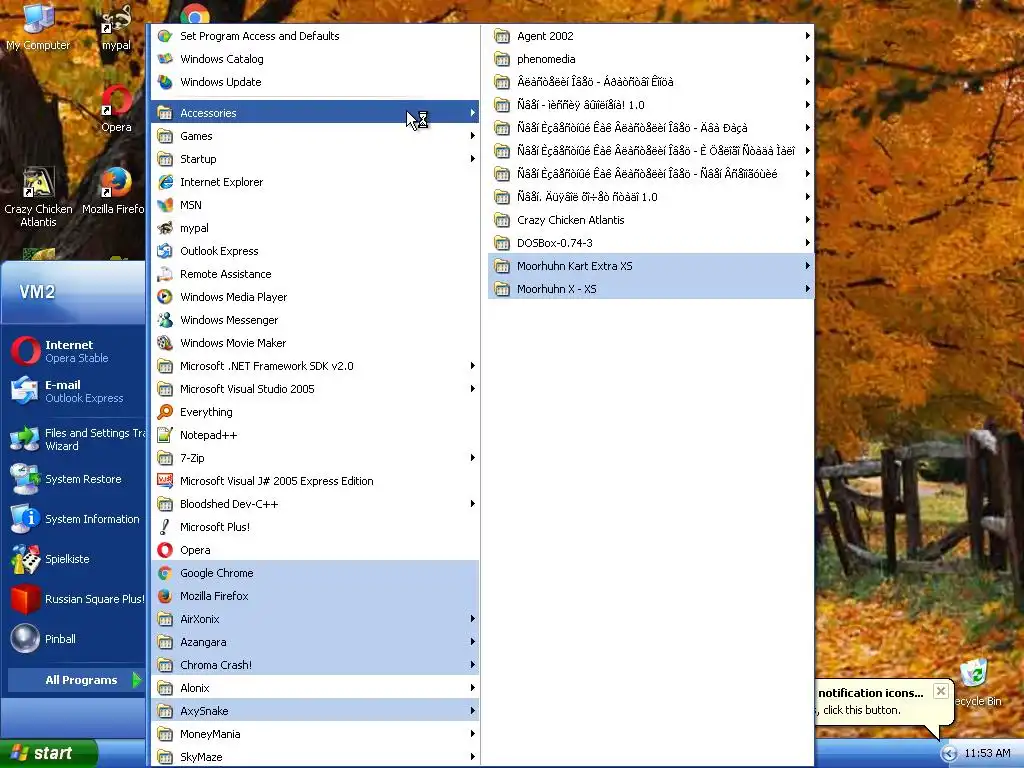Open Pinball from start panel
The height and width of the screenshot is (768, 1024).
25,639
